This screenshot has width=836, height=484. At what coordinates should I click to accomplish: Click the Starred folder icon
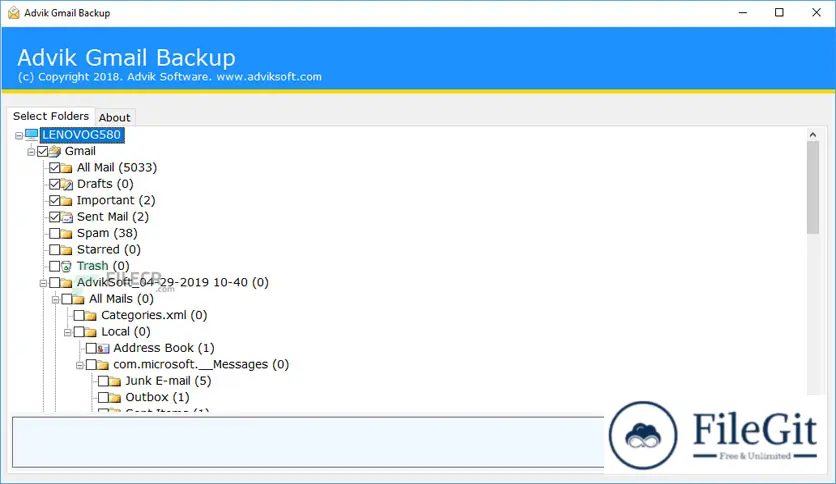tap(67, 250)
